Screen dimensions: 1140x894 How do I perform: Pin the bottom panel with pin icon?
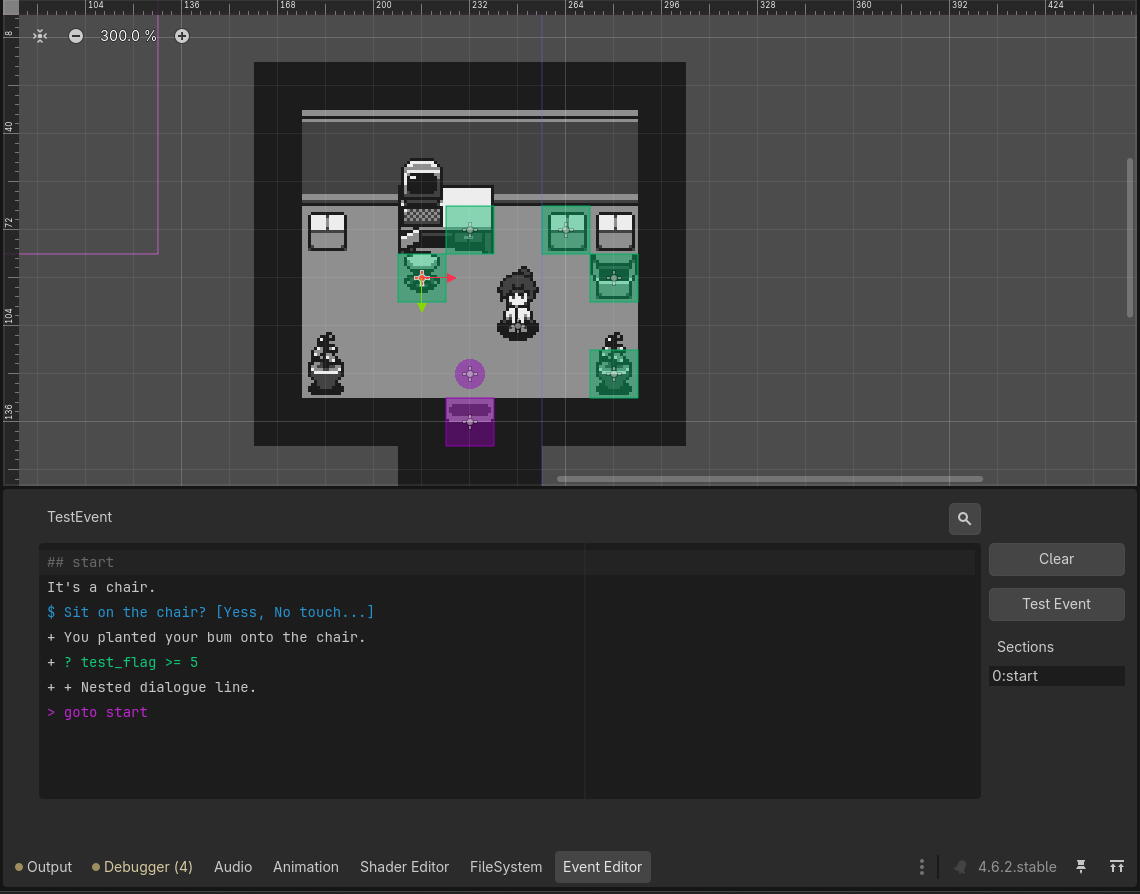click(x=1081, y=867)
